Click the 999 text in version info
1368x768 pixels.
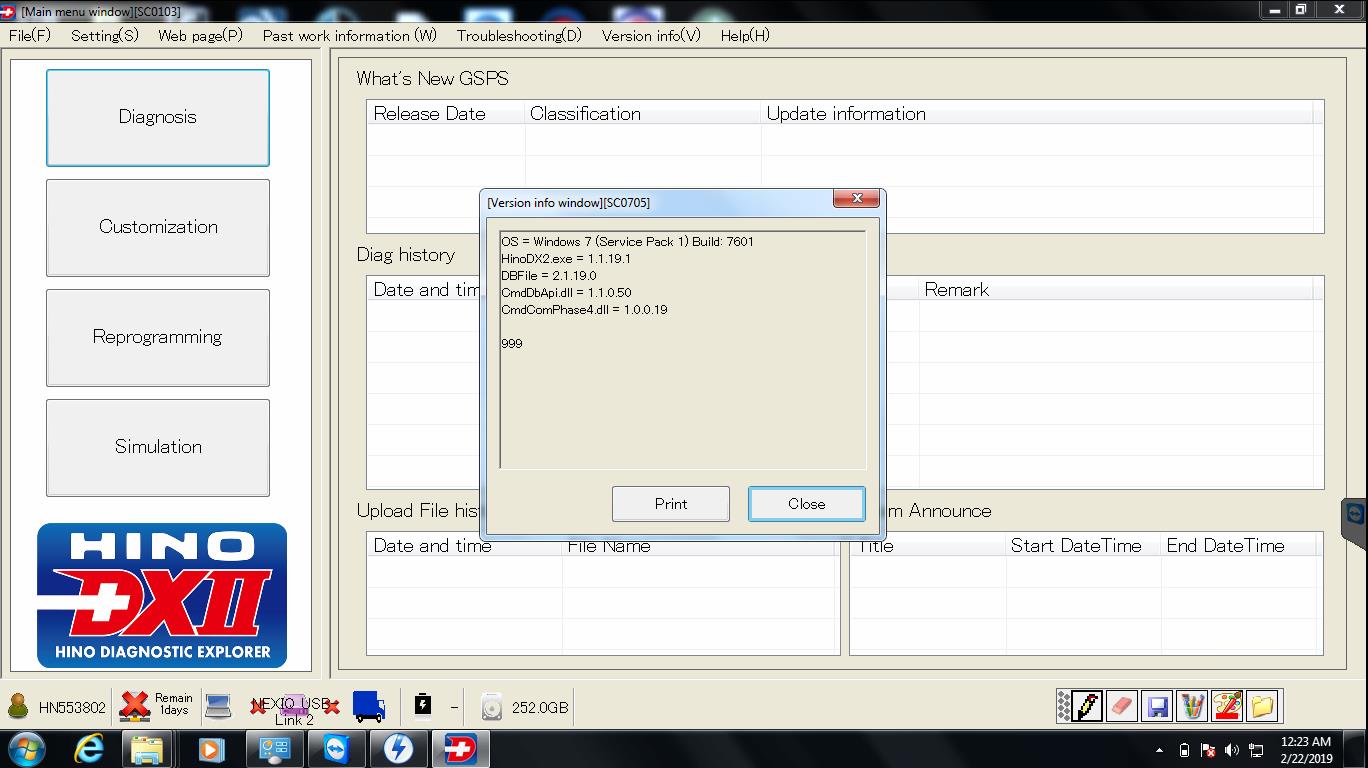click(512, 343)
